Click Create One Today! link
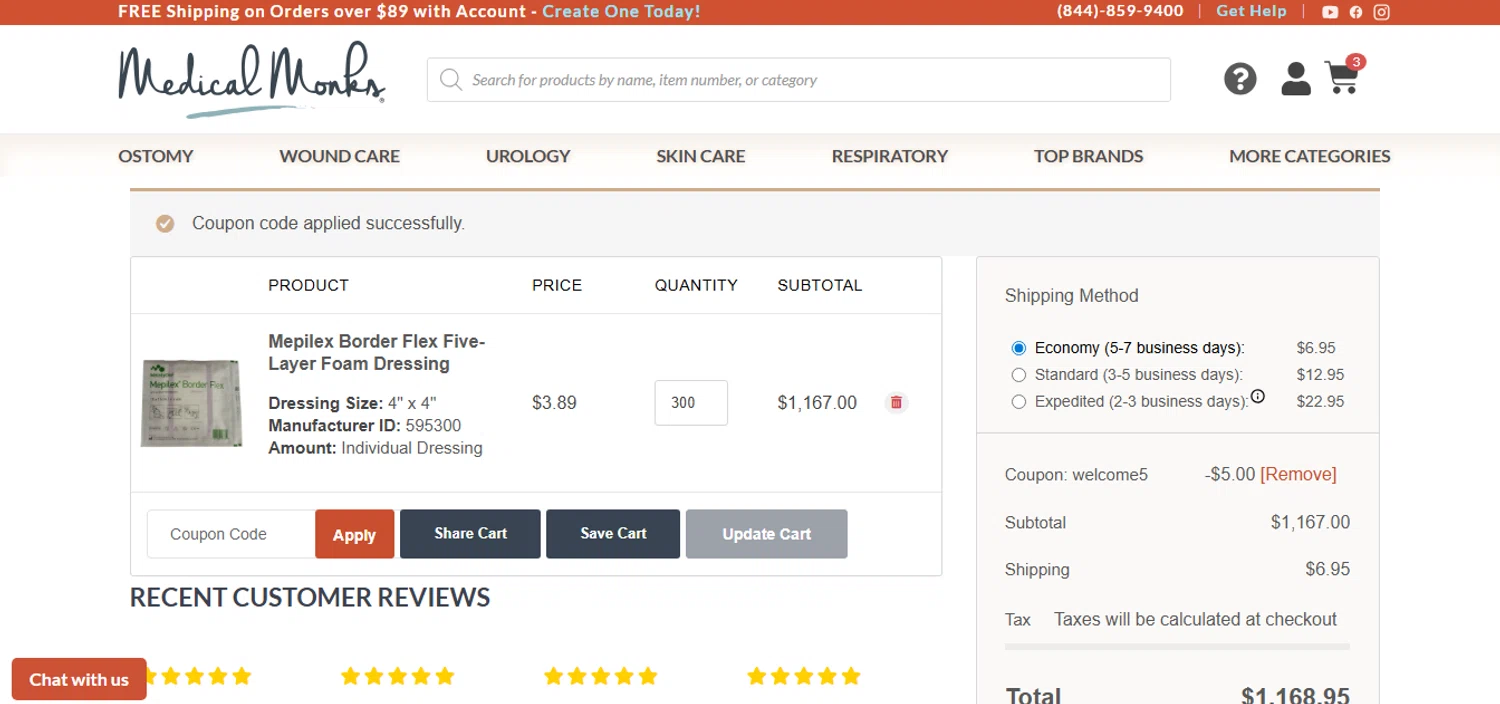The image size is (1500, 704). click(621, 12)
